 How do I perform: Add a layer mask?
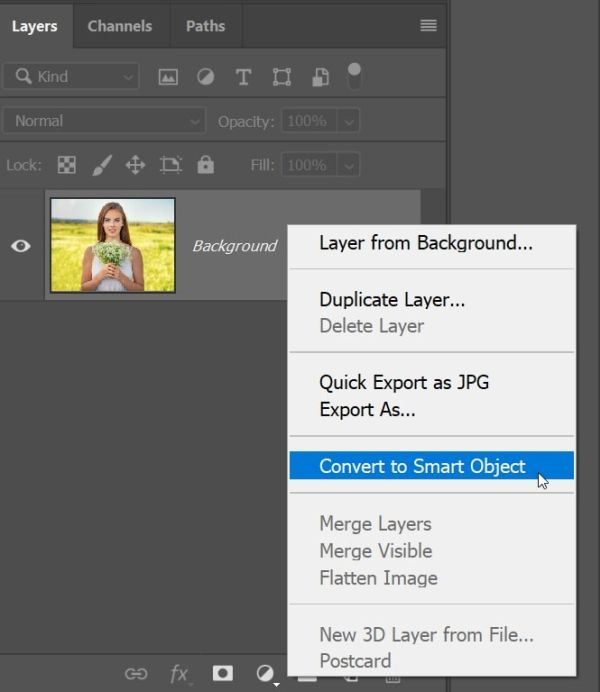pyautogui.click(x=222, y=673)
